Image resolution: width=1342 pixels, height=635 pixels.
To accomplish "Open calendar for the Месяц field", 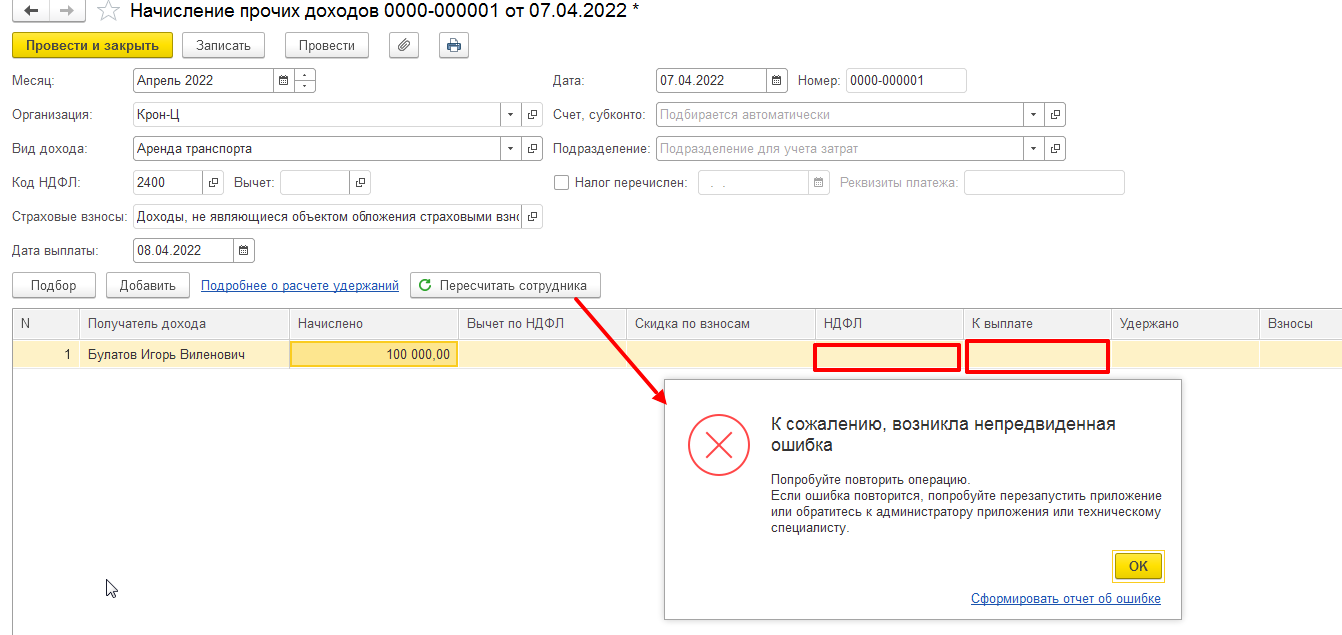I will (x=283, y=81).
